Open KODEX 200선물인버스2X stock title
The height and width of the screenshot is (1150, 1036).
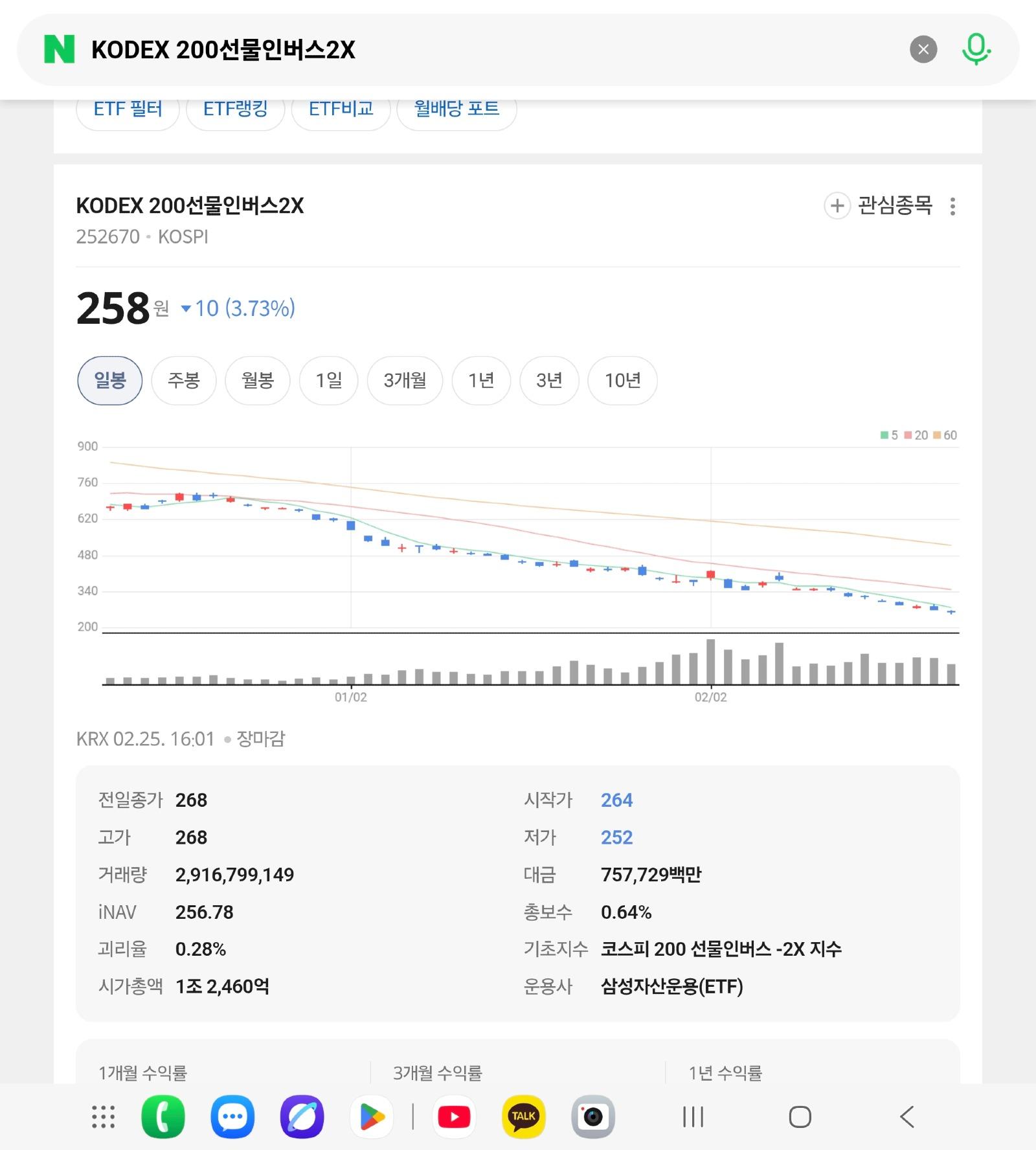coord(190,206)
